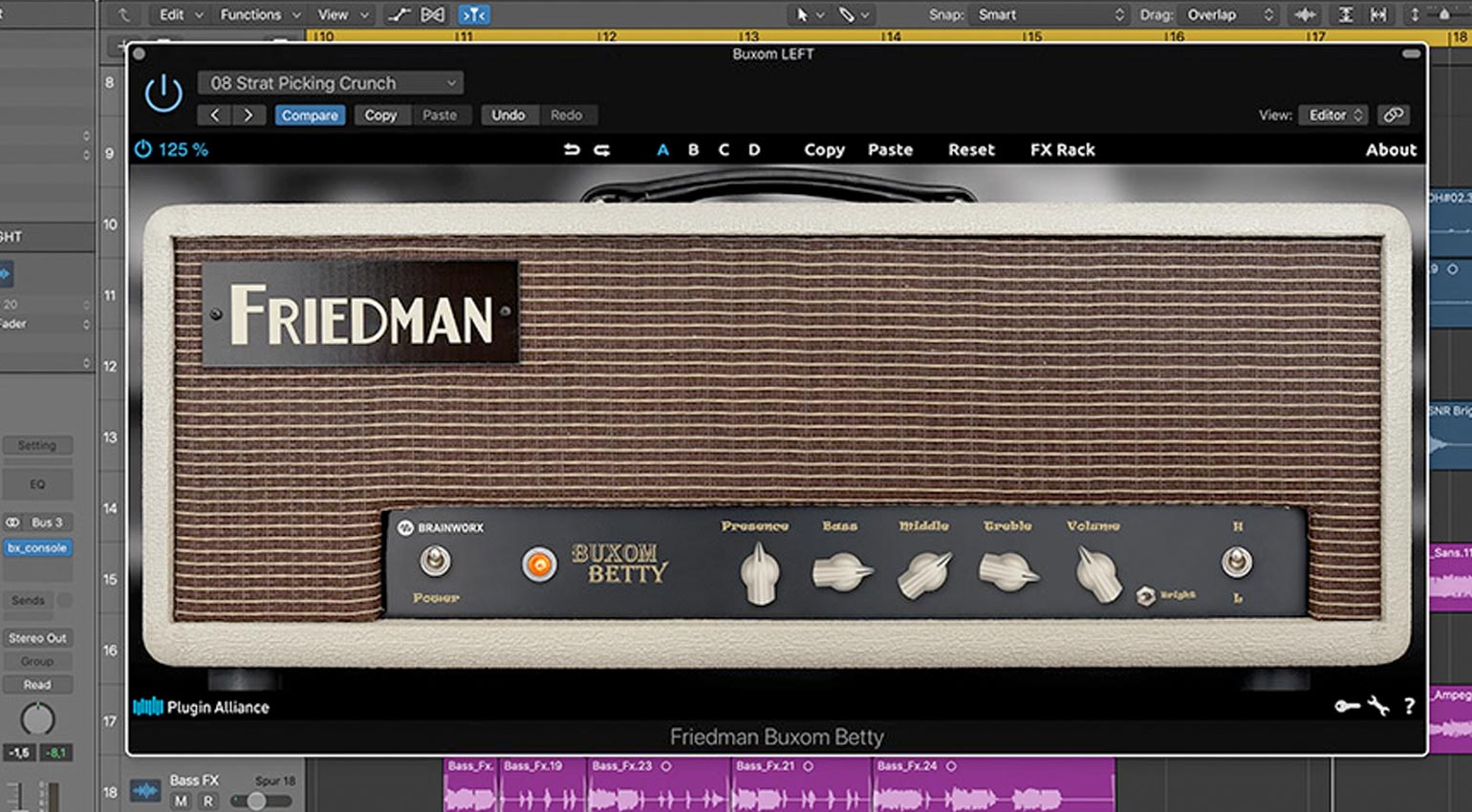Click the Plugin Alliance logo
The image size is (1472, 812).
coord(201,707)
